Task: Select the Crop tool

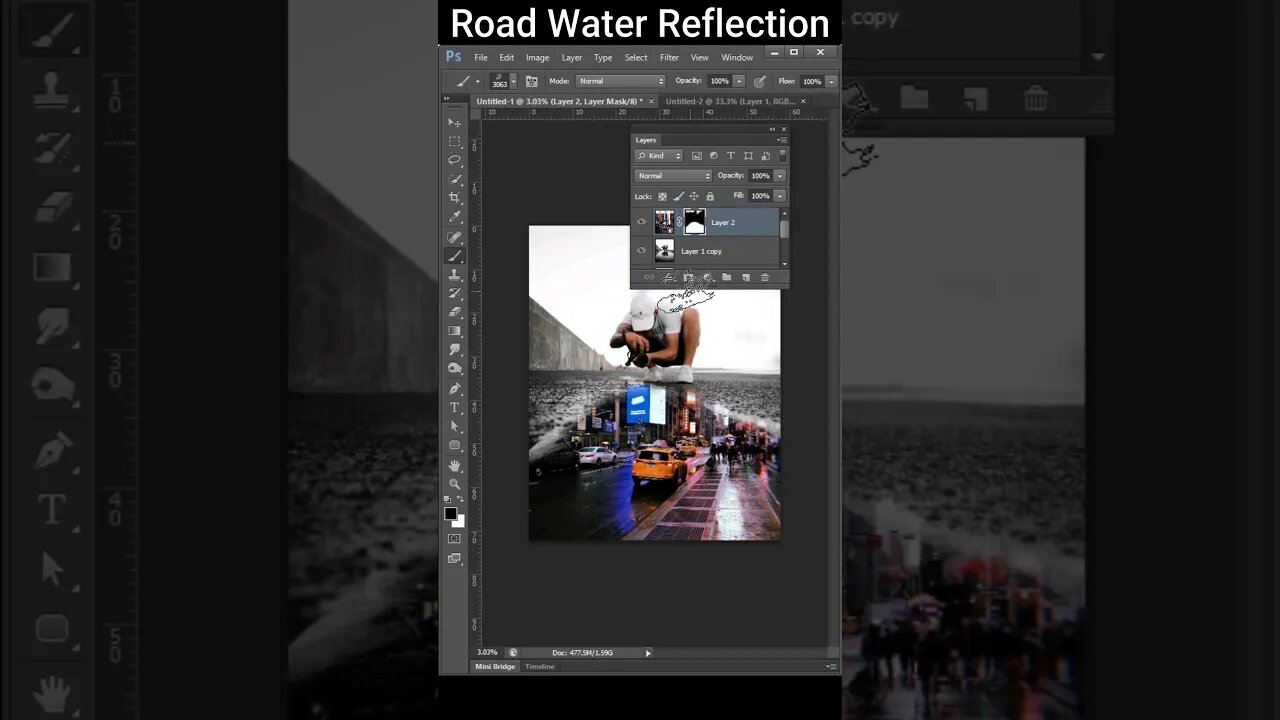Action: click(454, 198)
